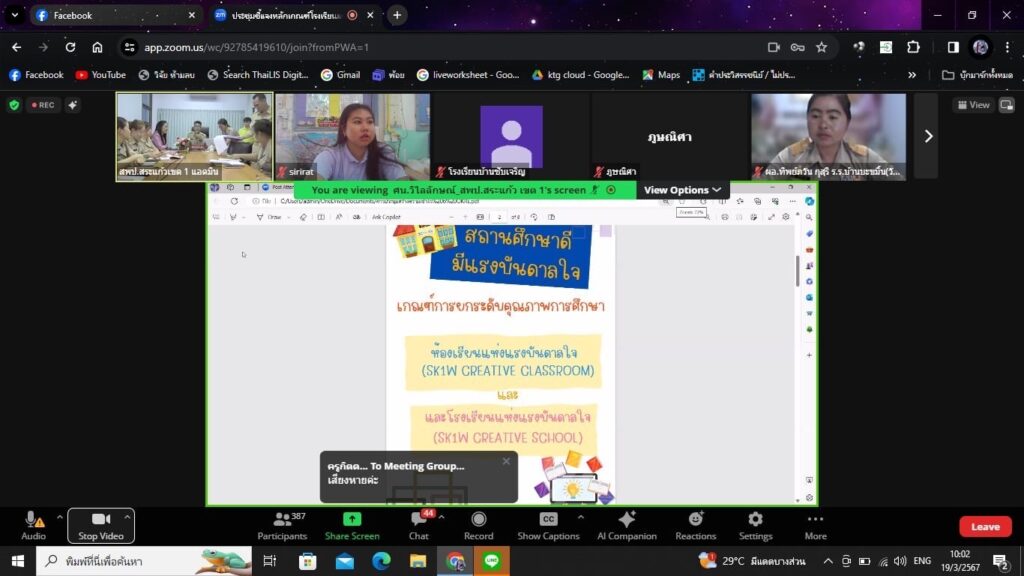Go to browser home page
Viewport: 1024px width, 576px height.
point(97,47)
